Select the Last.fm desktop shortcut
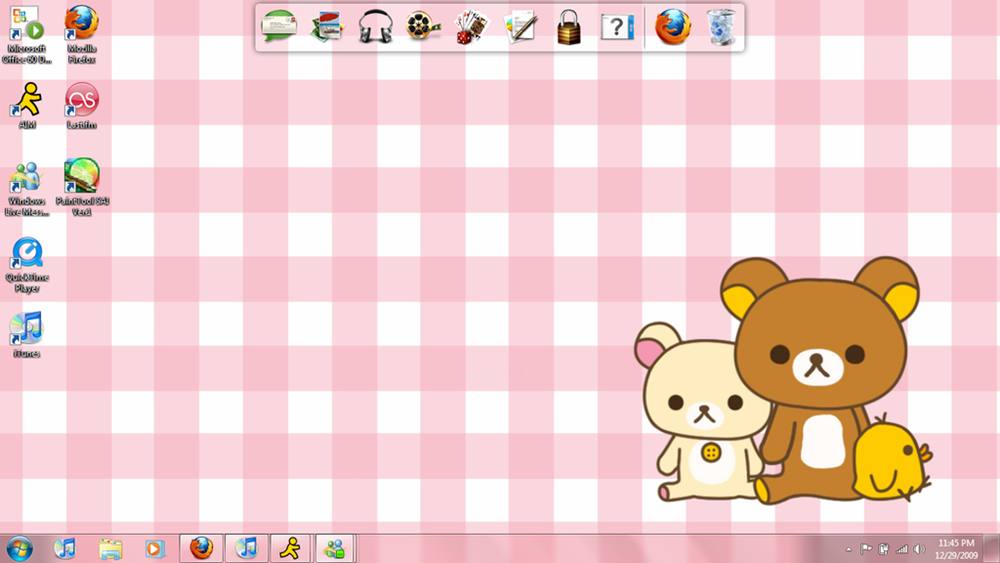This screenshot has height=563, width=1000. click(82, 106)
